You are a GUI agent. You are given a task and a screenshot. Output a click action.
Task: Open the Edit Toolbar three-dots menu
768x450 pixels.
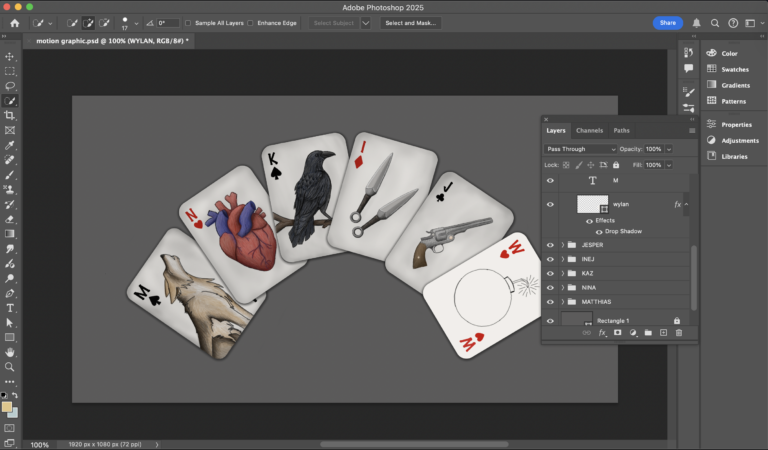[x=10, y=381]
